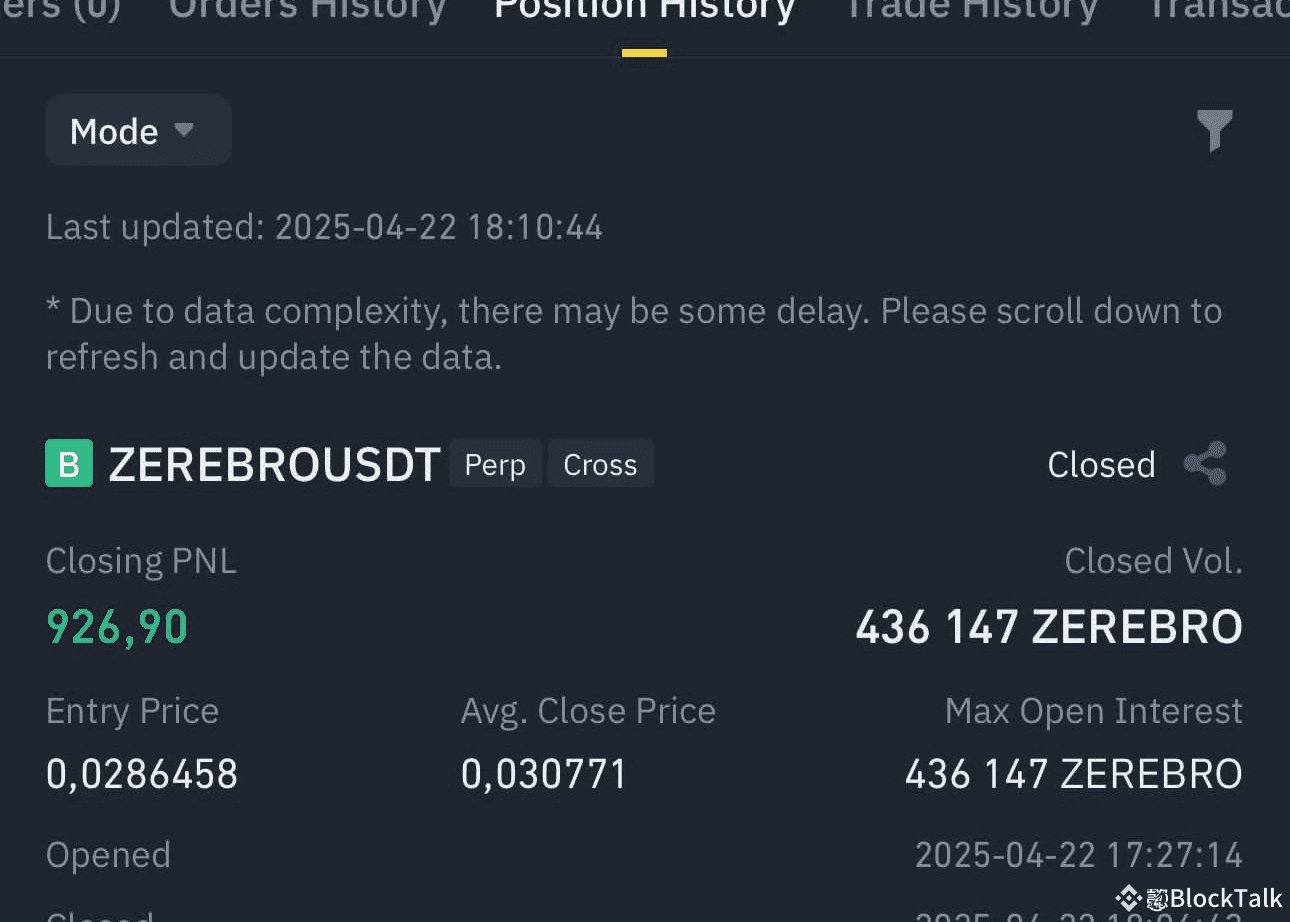The image size is (1290, 922).
Task: Select the Position History tab
Action: (x=644, y=10)
